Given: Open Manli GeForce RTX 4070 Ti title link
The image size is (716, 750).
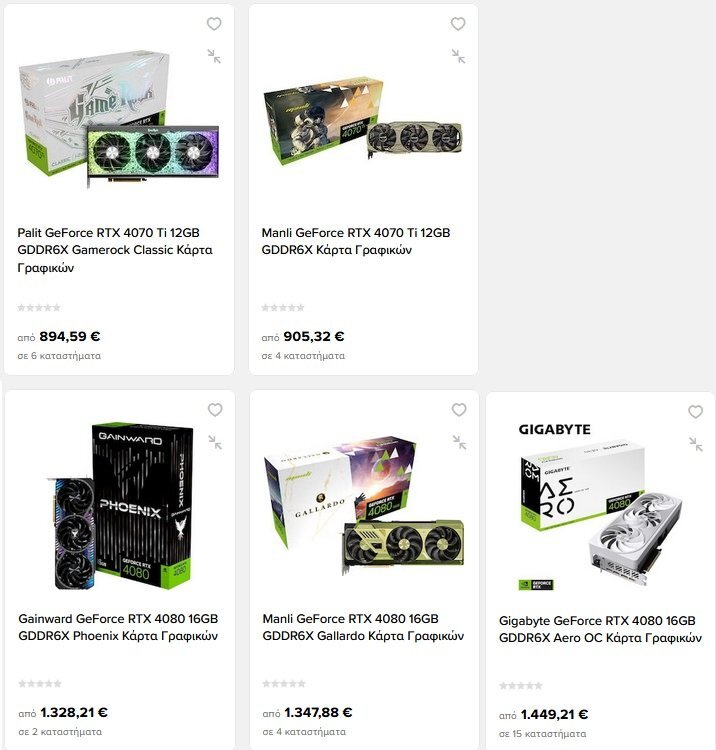Looking at the screenshot, I should pos(356,241).
